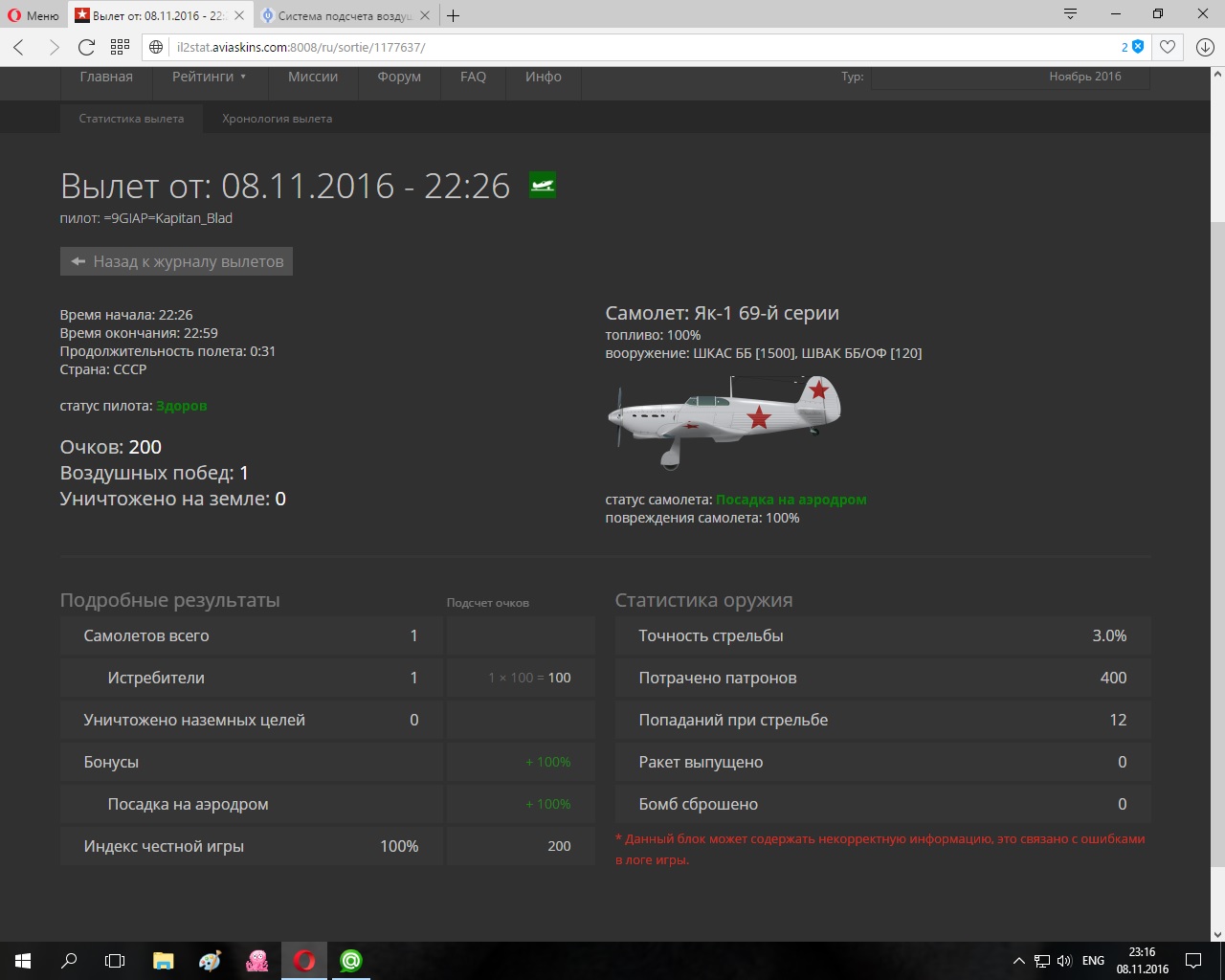Open the Тур Ноябрь 2016 selector
The width and height of the screenshot is (1225, 980).
pyautogui.click(x=1010, y=77)
